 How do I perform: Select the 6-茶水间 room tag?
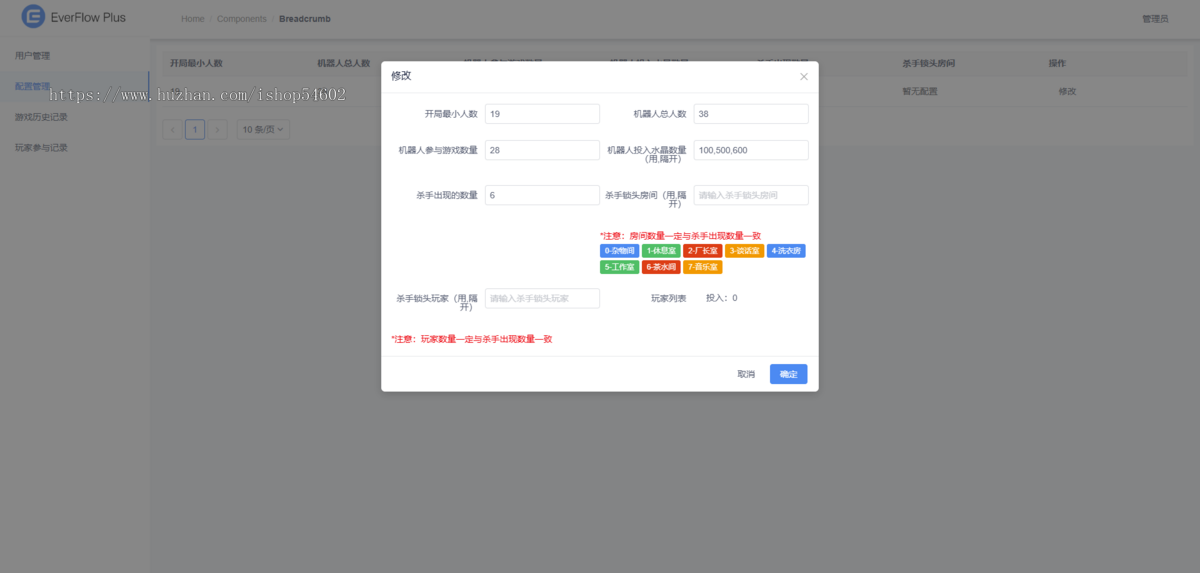(661, 267)
